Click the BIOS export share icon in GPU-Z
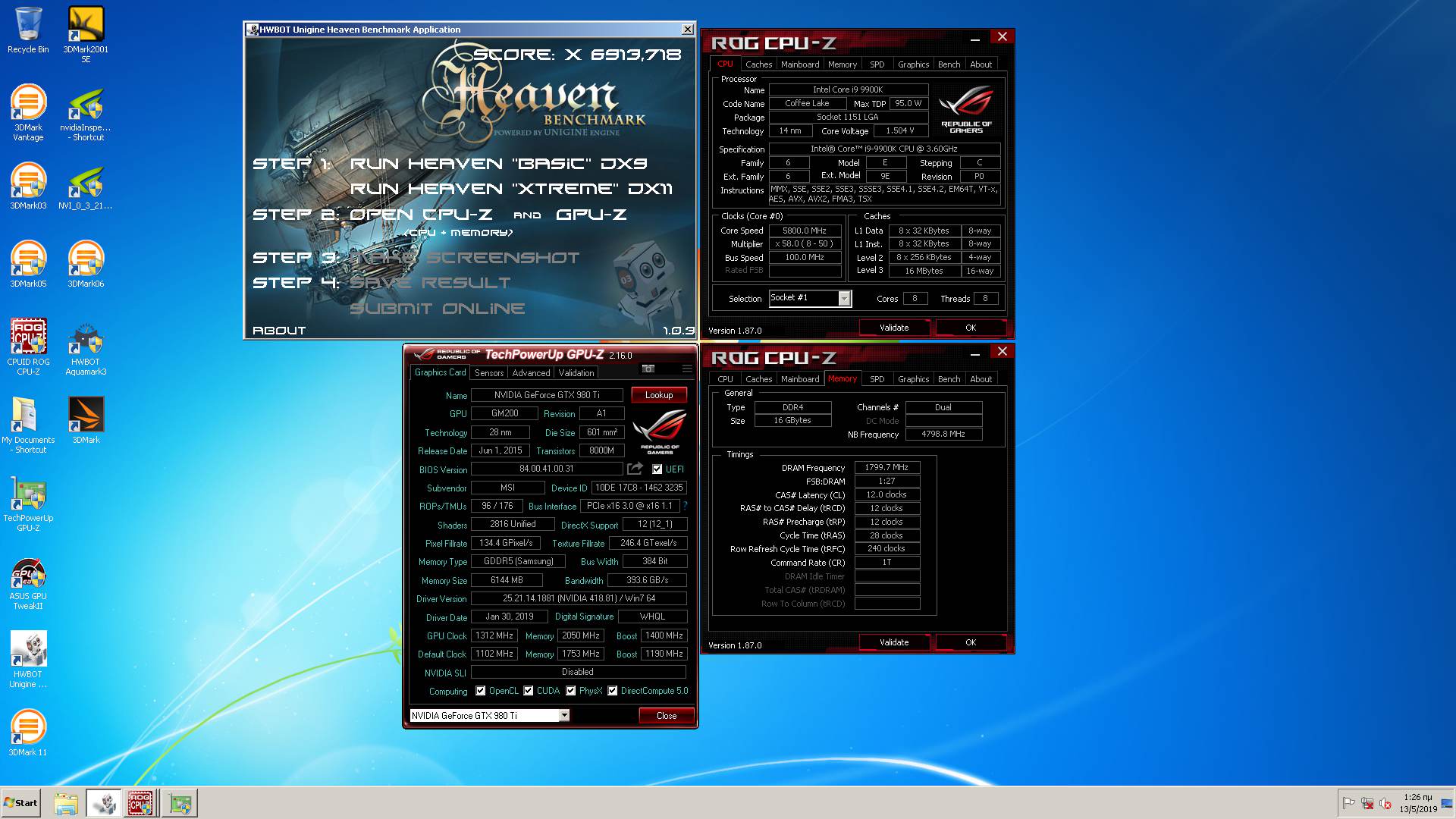 [635, 469]
